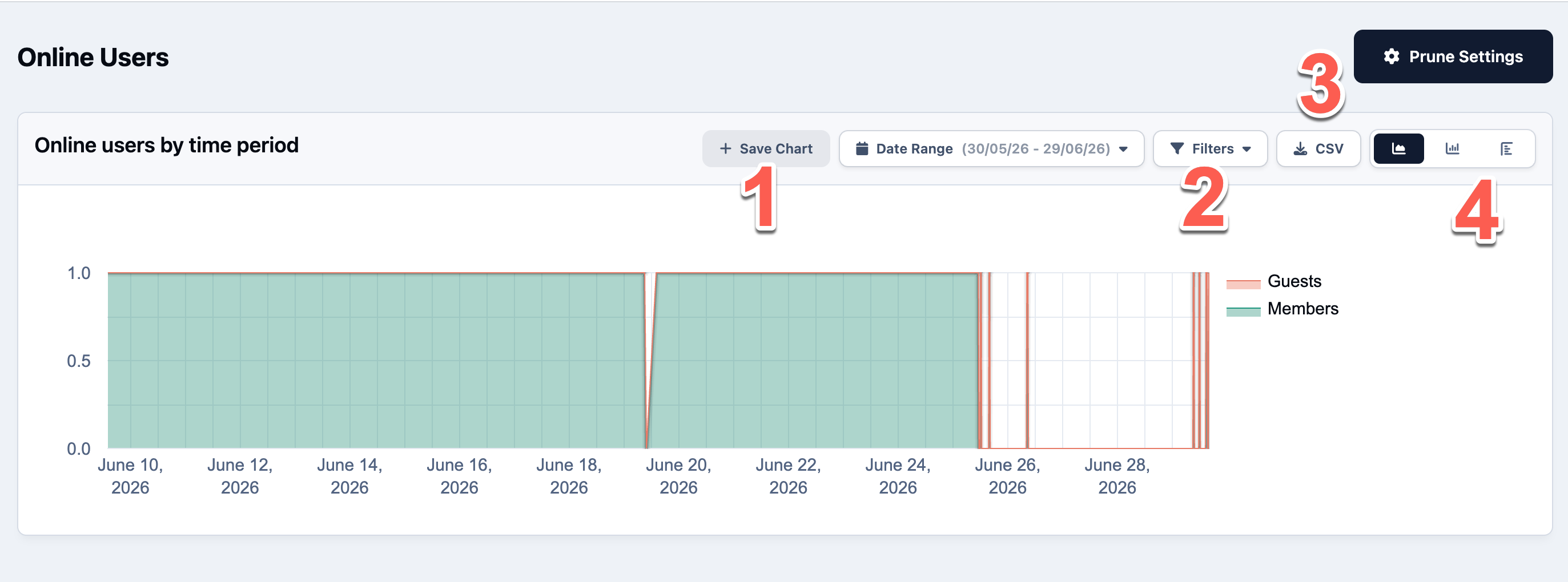Open the Filters dropdown
Viewport: 1568px width, 582px height.
pos(1210,148)
